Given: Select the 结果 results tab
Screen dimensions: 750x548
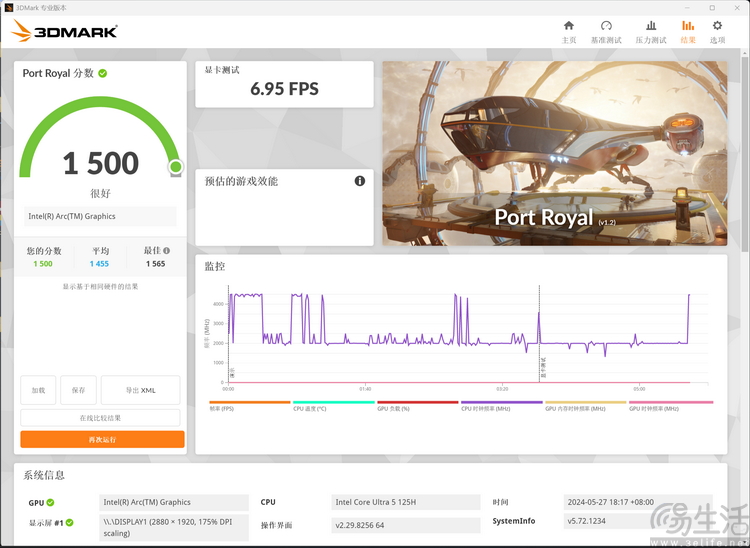Looking at the screenshot, I should coord(688,32).
